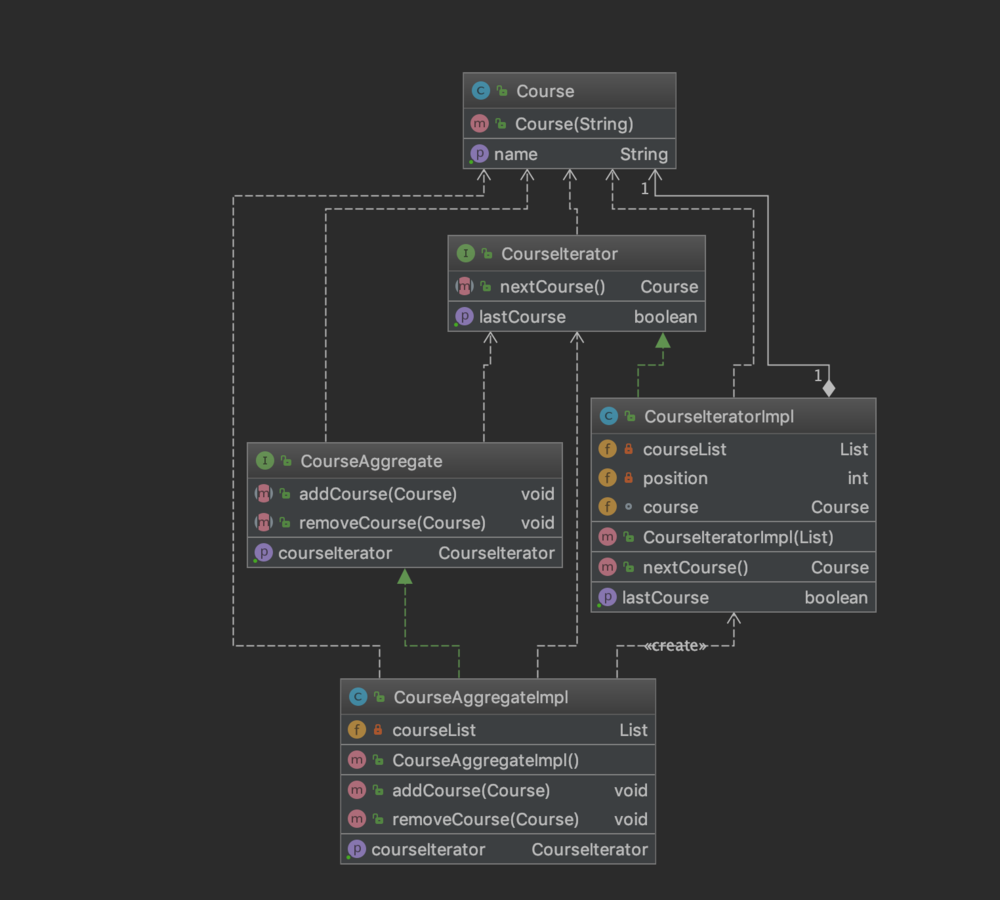Click the CourseAggregateImpl class icon

coord(358,697)
